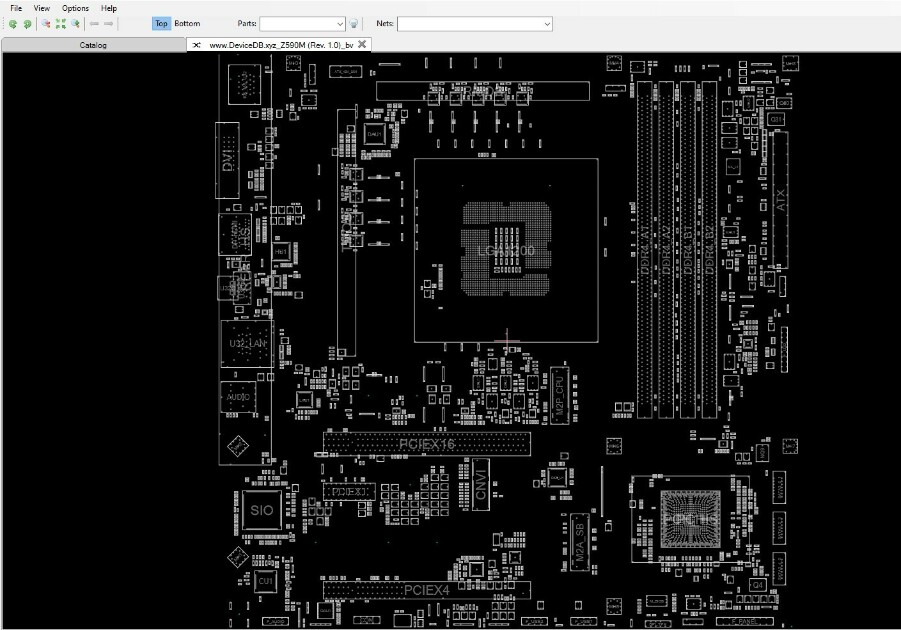901x630 pixels.
Task: Click the lightbulb highlight icon beside Parts
Action: pos(354,24)
